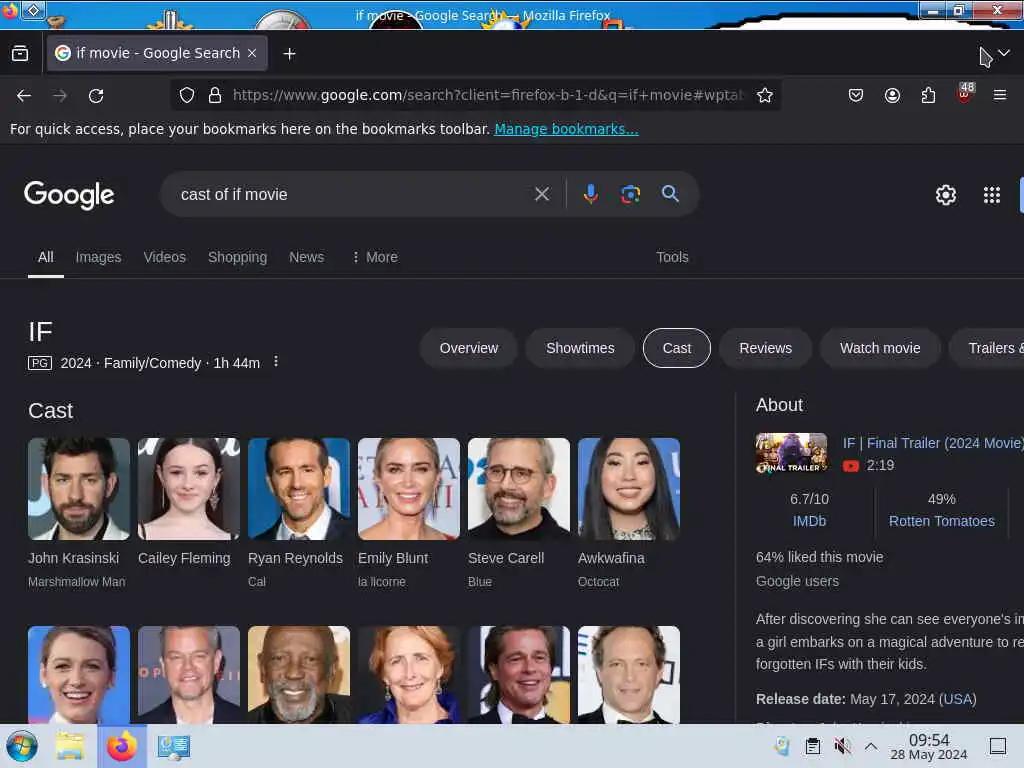Switch to News results

coord(306,257)
